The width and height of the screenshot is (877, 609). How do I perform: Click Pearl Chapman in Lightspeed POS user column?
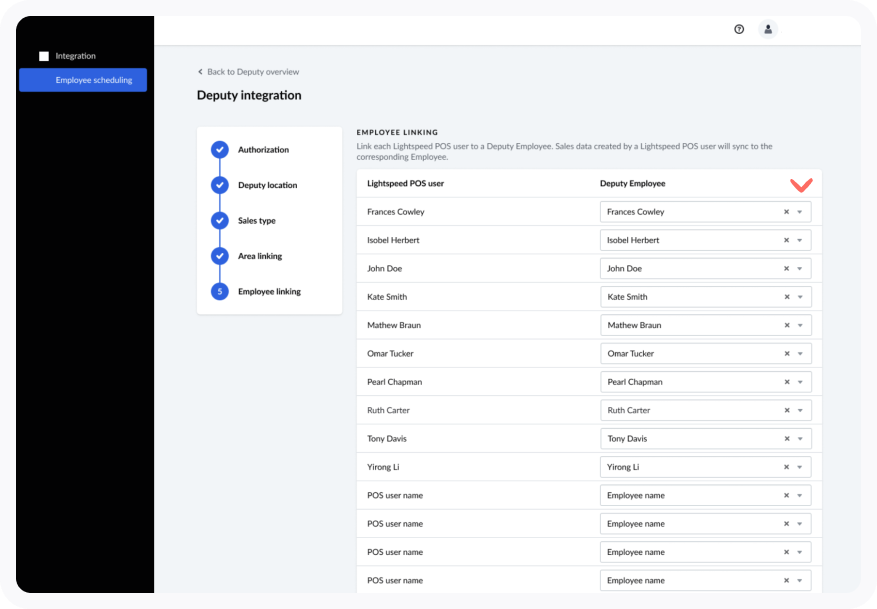[394, 382]
